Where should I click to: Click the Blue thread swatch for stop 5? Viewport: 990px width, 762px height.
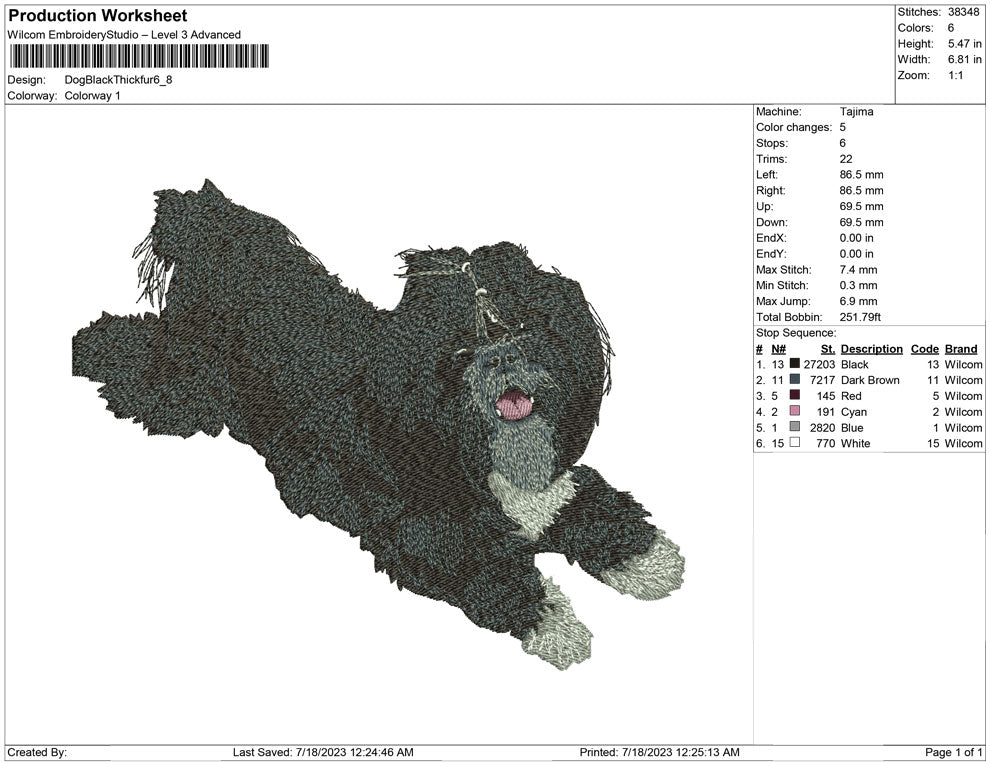[793, 427]
